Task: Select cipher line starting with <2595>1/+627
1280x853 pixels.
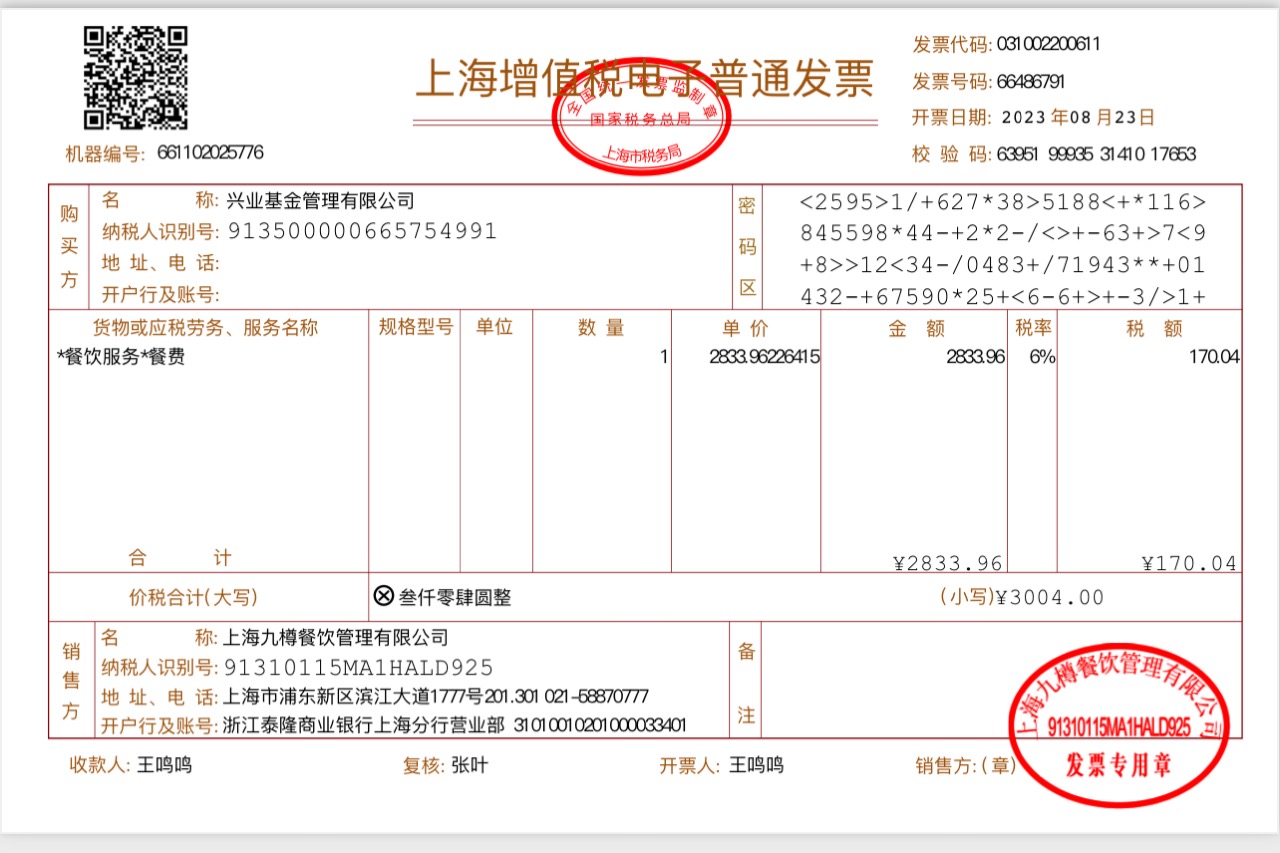Action: click(1003, 202)
